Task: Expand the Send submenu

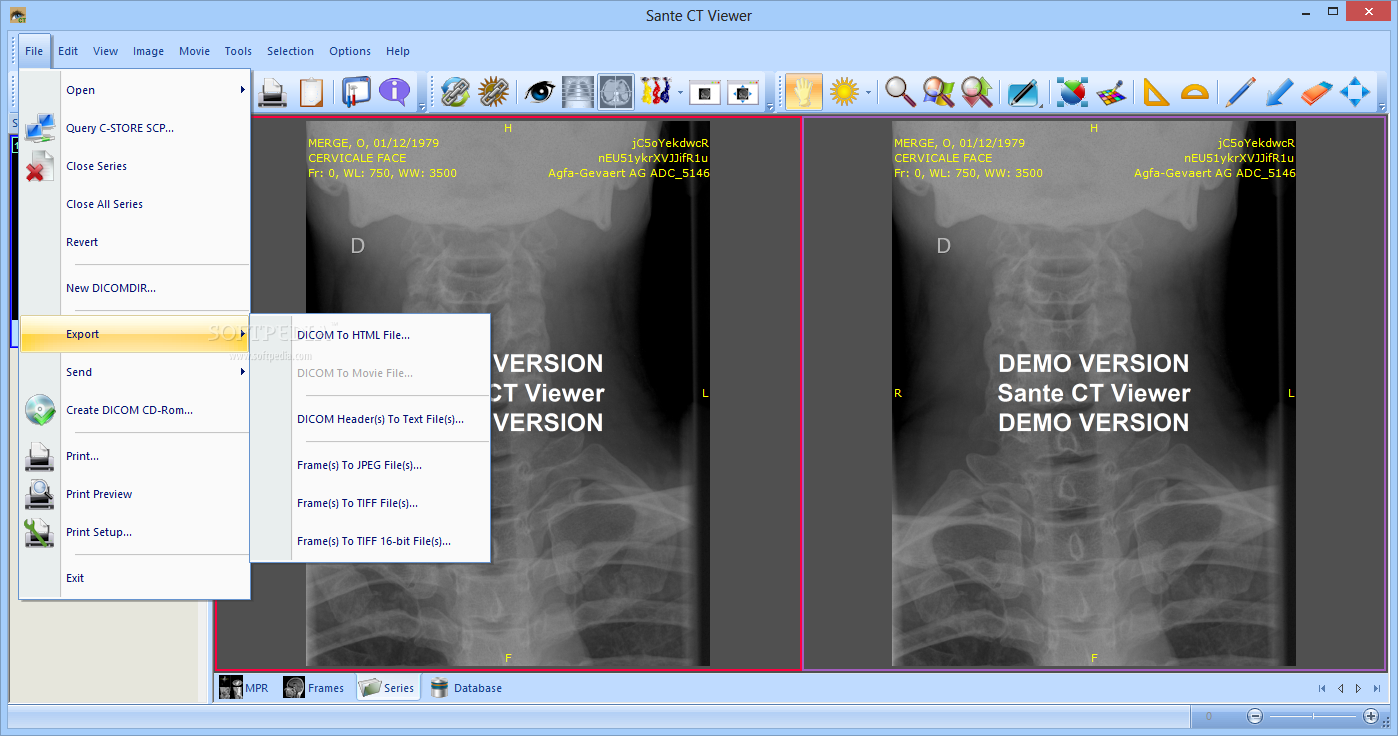Action: [135, 372]
